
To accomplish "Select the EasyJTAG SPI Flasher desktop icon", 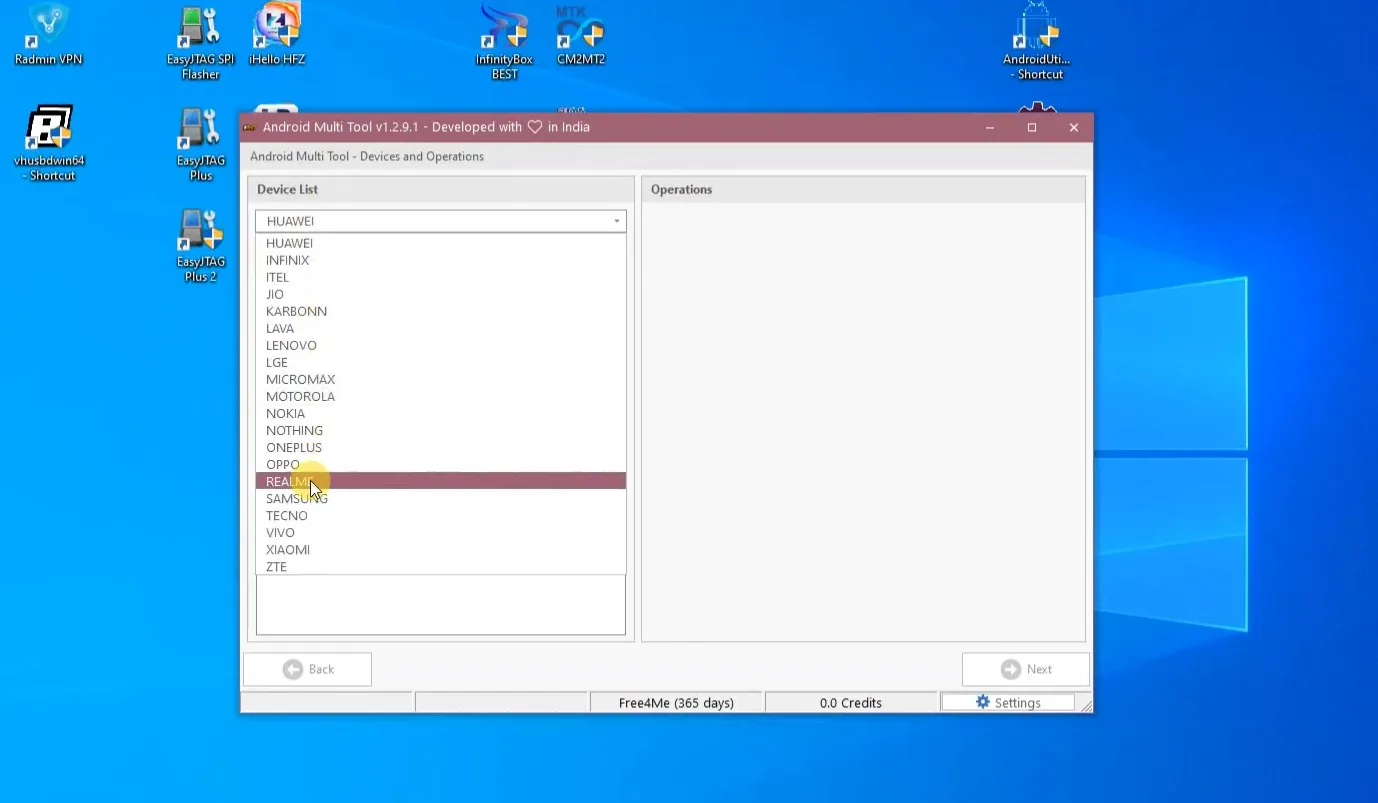I will click(x=200, y=43).
